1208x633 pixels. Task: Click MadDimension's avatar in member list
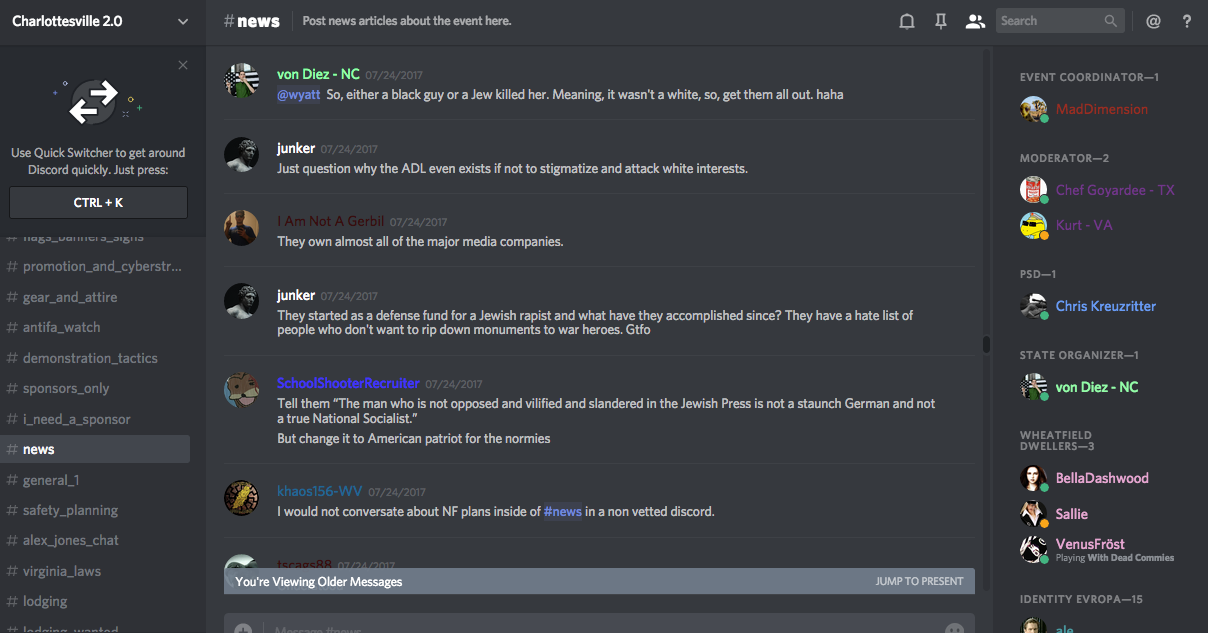(1033, 110)
